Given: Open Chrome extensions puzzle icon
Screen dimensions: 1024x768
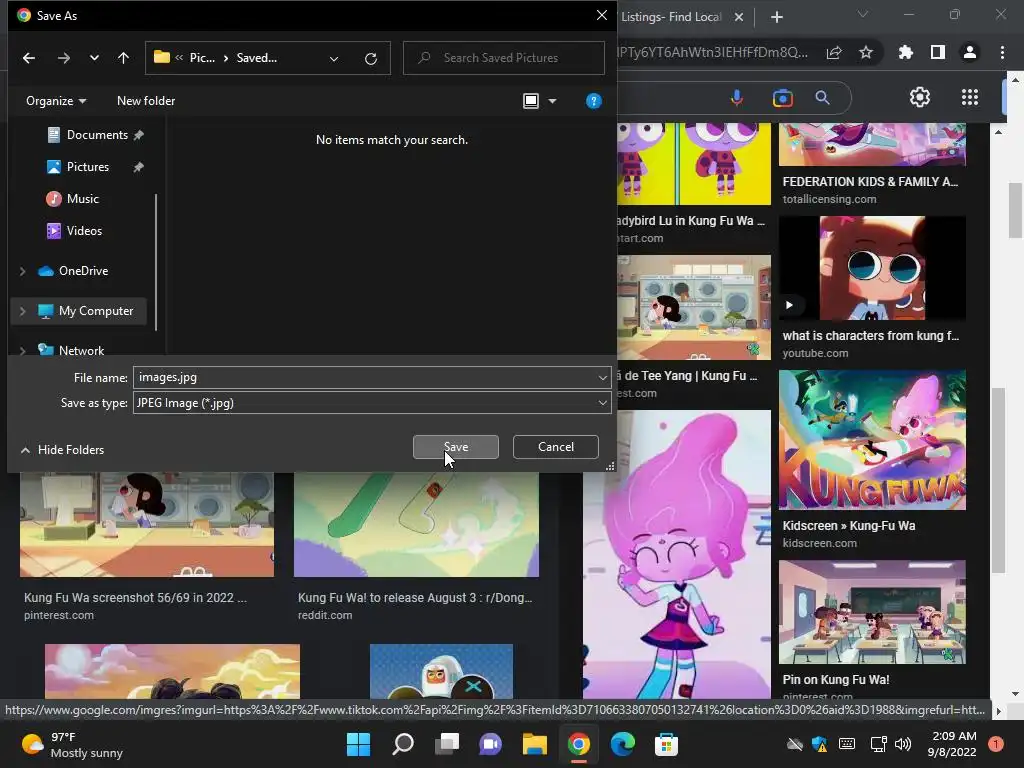Looking at the screenshot, I should [x=906, y=52].
